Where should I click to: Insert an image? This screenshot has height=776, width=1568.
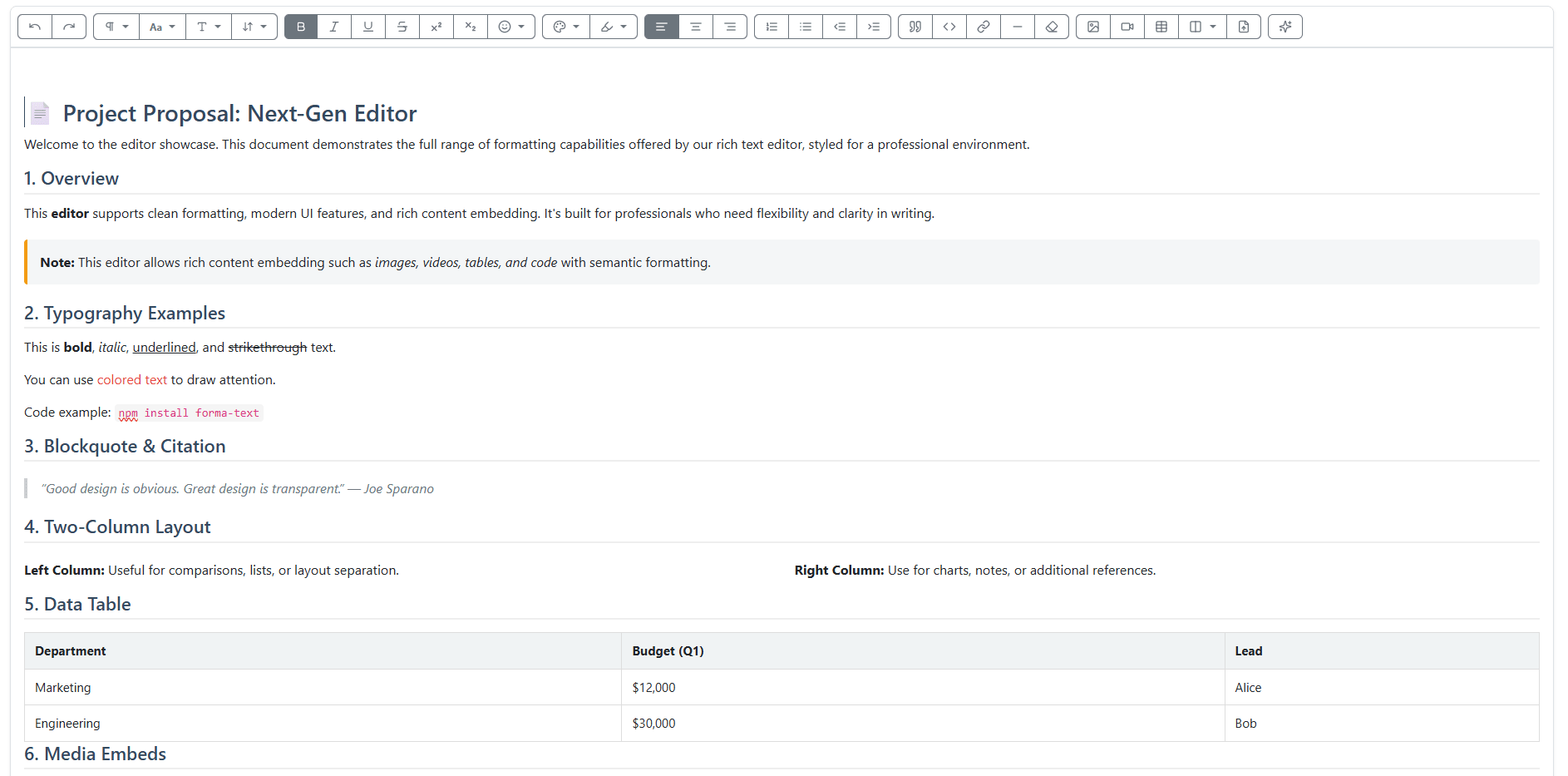1093,27
